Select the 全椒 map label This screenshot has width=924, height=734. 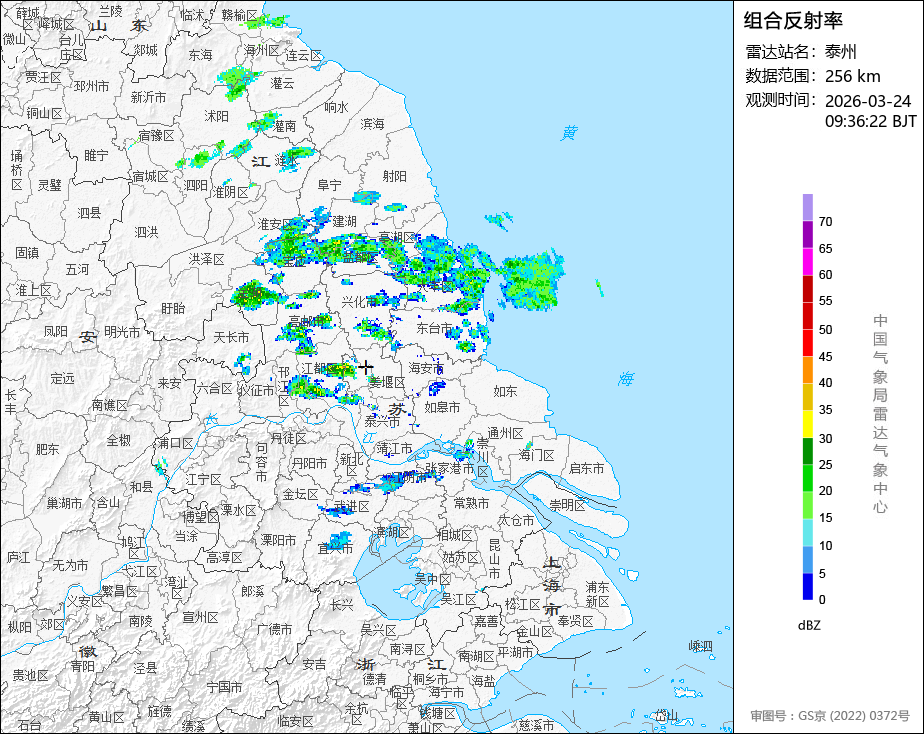(x=118, y=440)
